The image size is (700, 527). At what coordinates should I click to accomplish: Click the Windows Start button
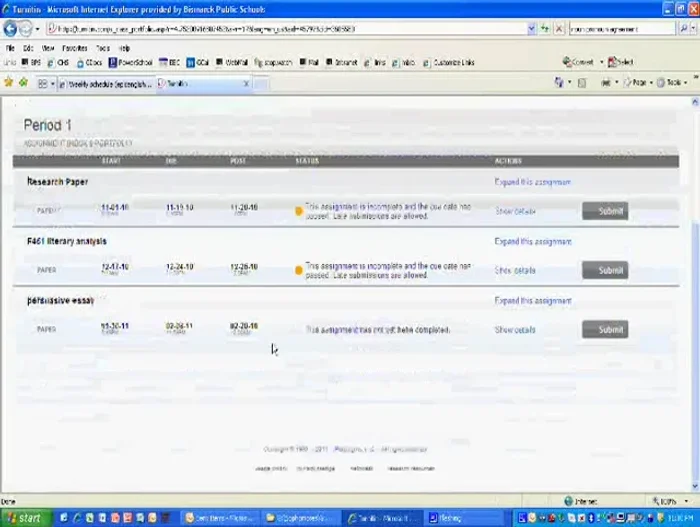pos(23,518)
